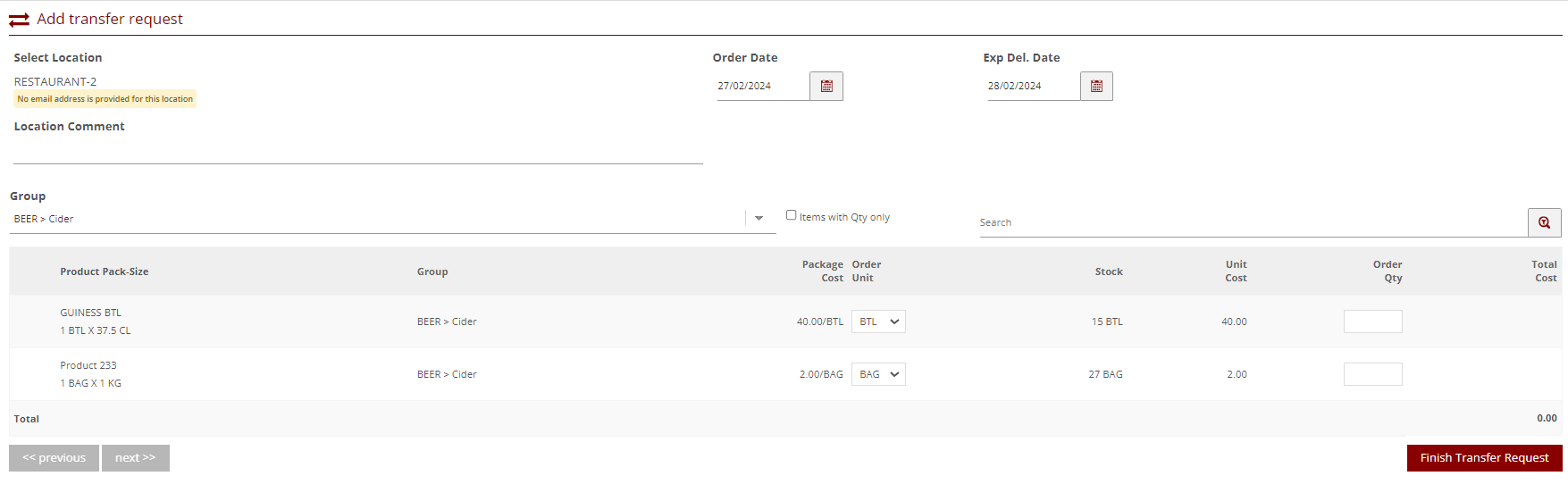Click the transfer arrows icon in header
Image resolution: width=1568 pixels, height=501 pixels.
click(19, 20)
